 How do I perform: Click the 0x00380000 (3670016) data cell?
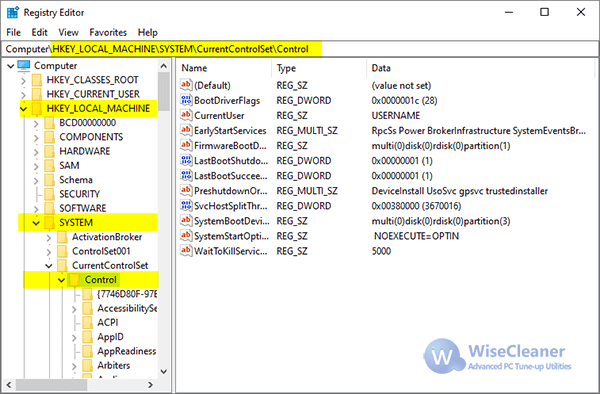416,206
